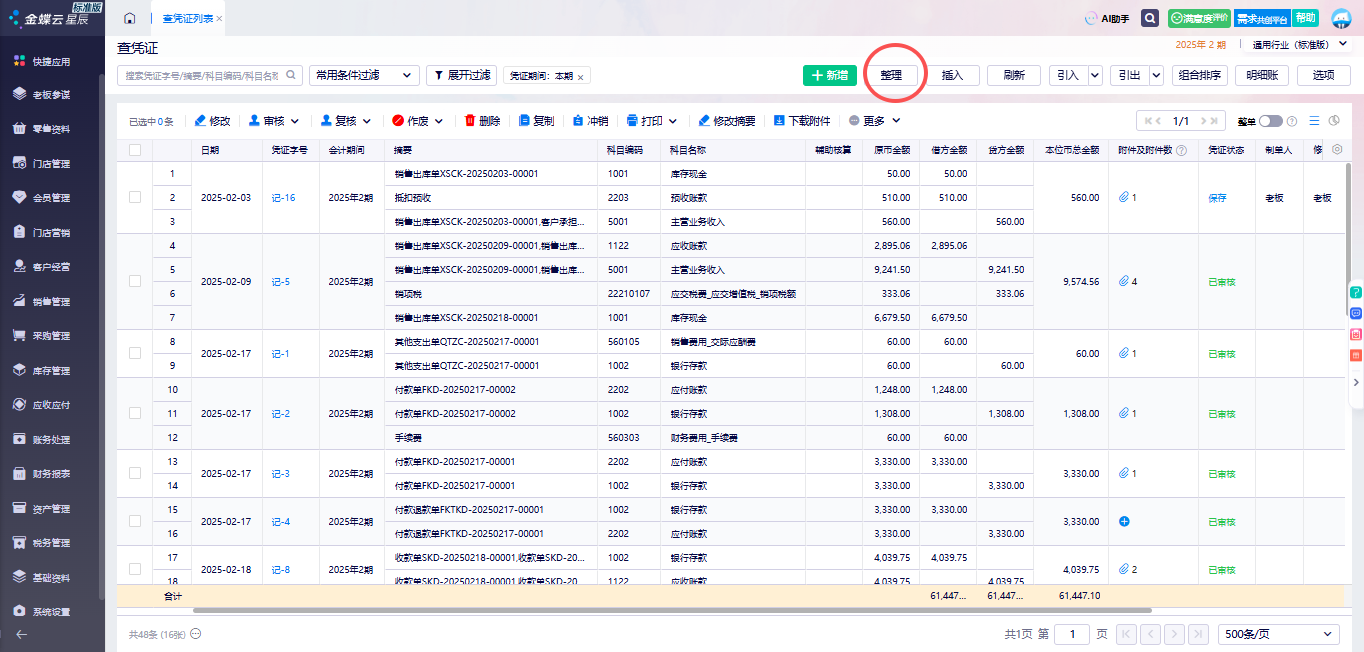The height and width of the screenshot is (652, 1364).
Task: Add attachment using plus icon on 记-4
Action: (1124, 522)
